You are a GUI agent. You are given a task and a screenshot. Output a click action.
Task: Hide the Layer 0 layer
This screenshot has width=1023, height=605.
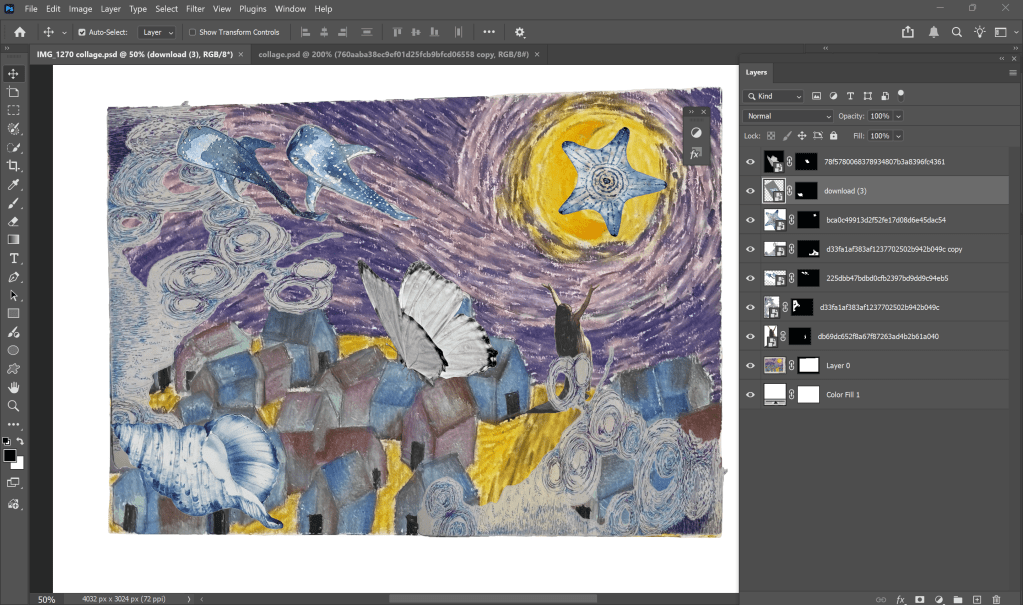pos(751,366)
